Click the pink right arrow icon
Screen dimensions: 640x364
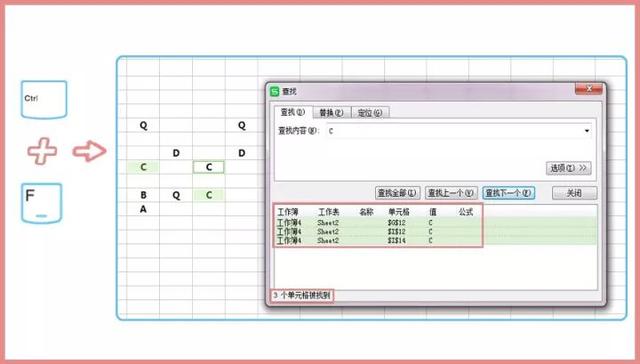click(89, 151)
